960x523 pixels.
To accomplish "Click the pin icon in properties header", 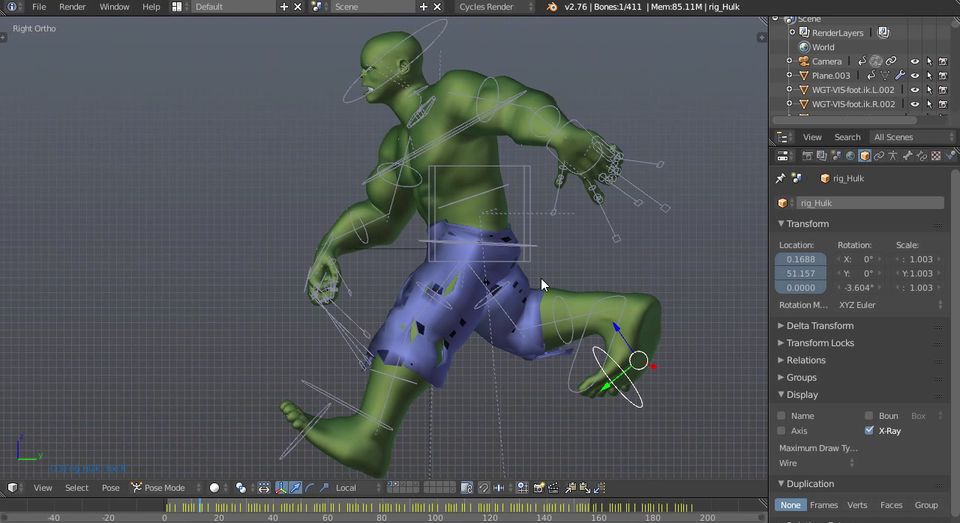I will coord(781,178).
